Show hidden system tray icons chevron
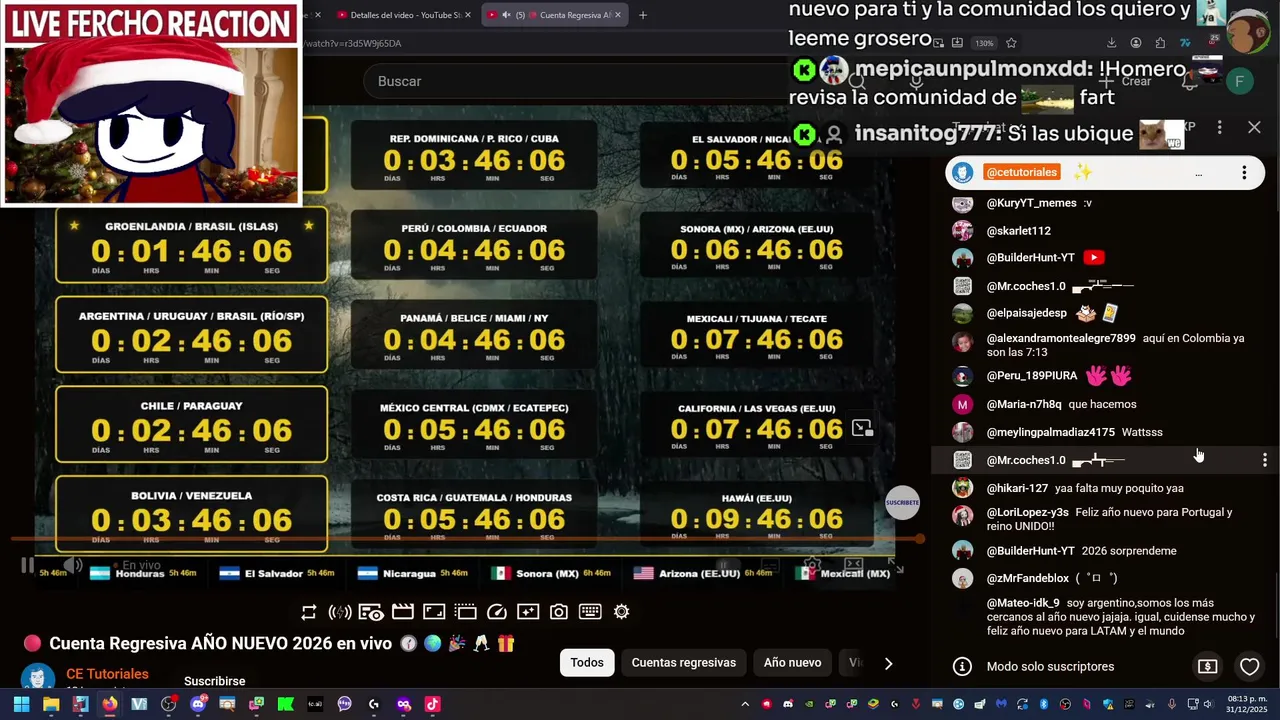1280x720 pixels. pyautogui.click(x=745, y=704)
